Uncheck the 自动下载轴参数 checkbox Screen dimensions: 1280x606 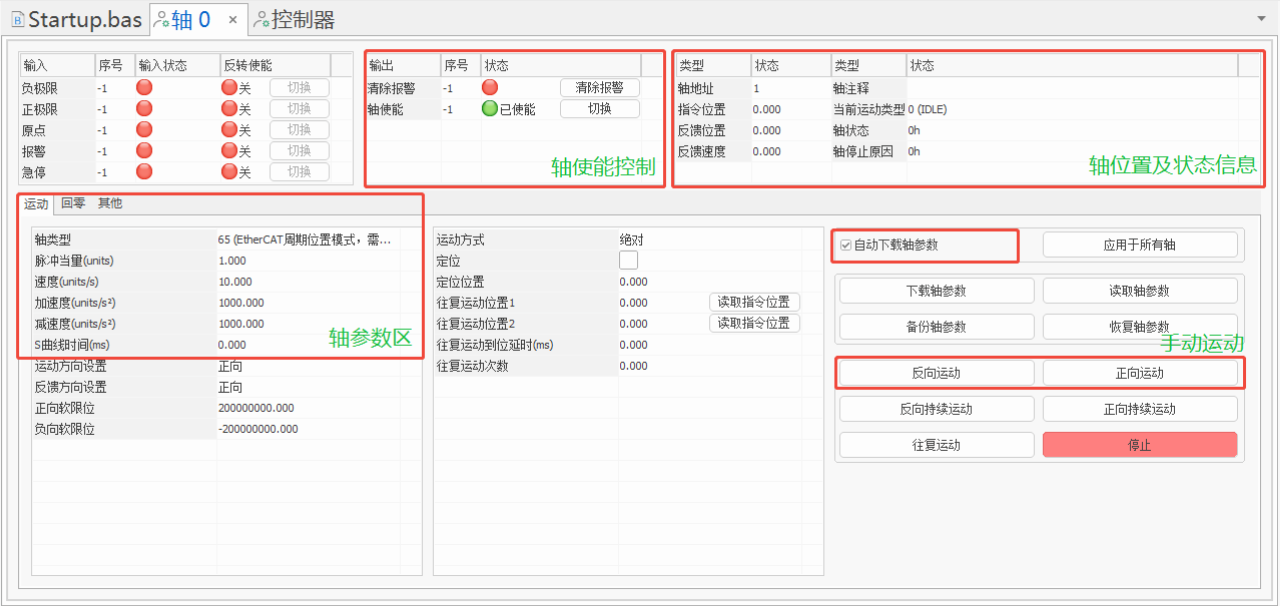tap(846, 245)
